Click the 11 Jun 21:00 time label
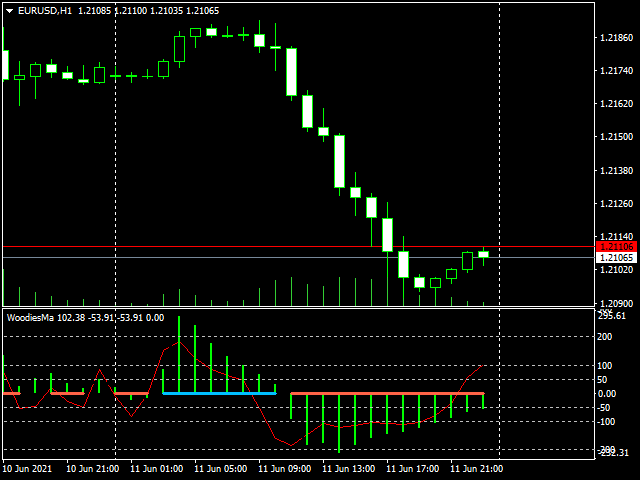 [x=477, y=469]
